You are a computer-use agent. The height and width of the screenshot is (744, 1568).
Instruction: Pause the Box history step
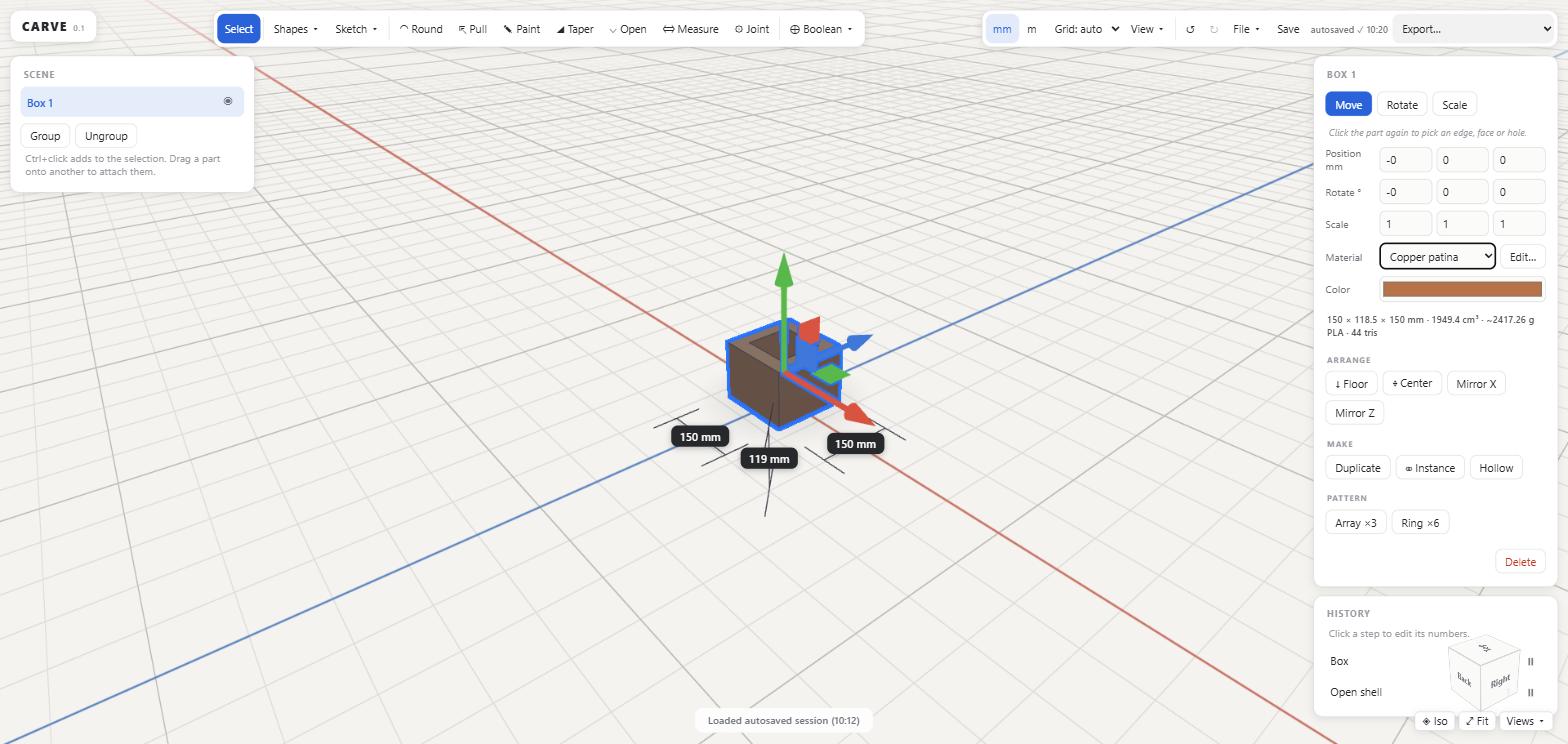pyautogui.click(x=1530, y=661)
